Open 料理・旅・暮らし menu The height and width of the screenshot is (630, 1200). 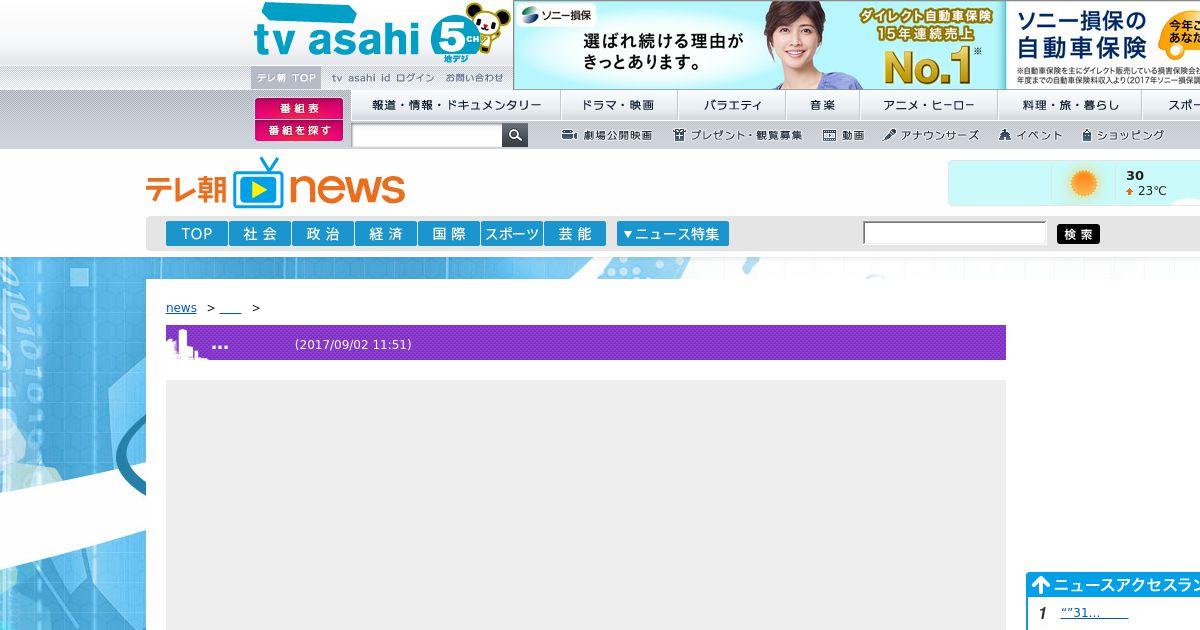pyautogui.click(x=1071, y=105)
